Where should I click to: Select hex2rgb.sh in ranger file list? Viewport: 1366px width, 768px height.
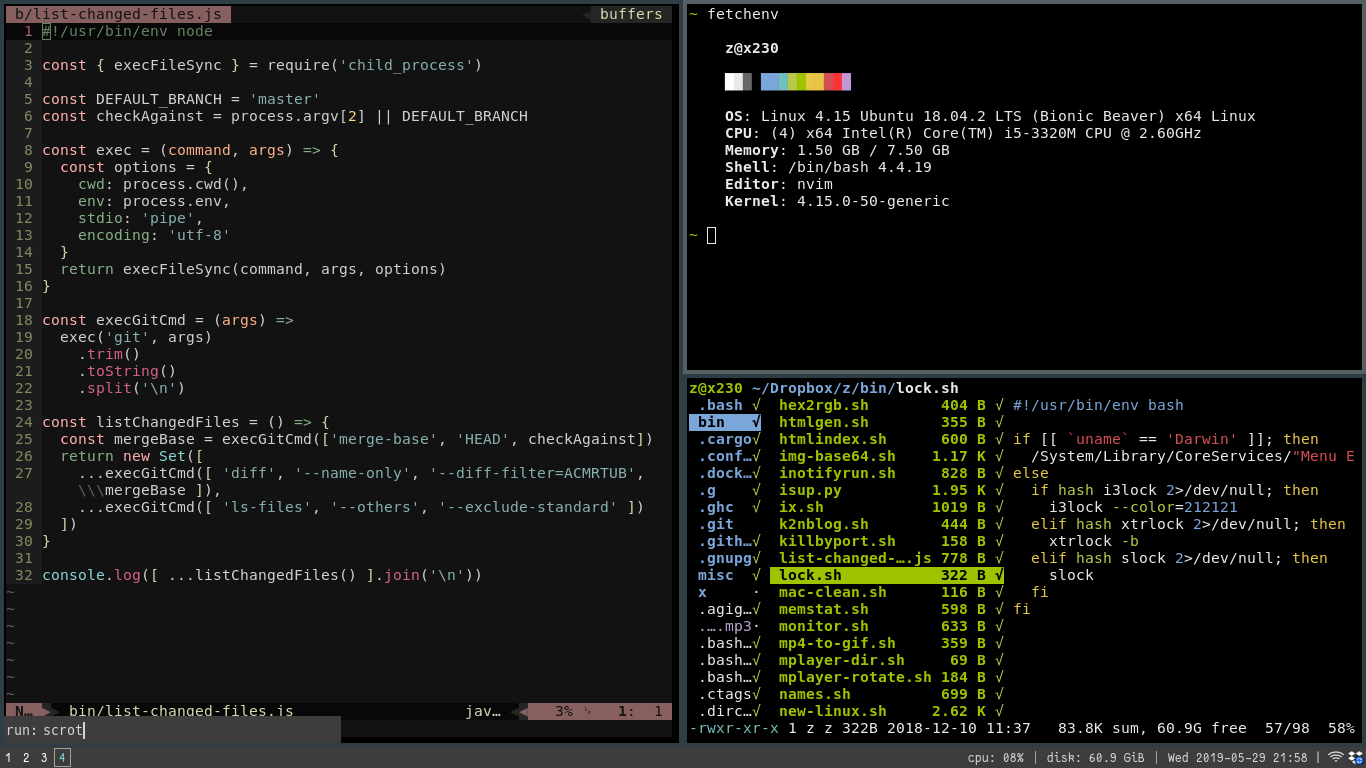coord(887,405)
